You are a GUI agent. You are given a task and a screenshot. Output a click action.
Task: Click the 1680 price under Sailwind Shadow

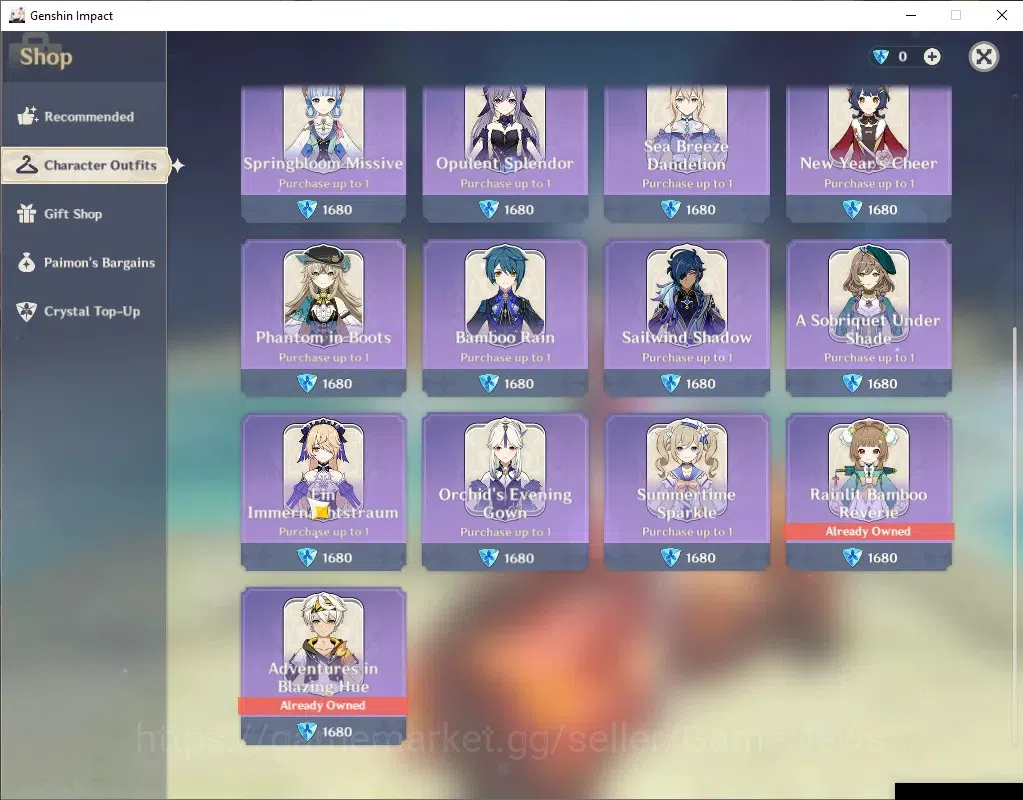700,384
